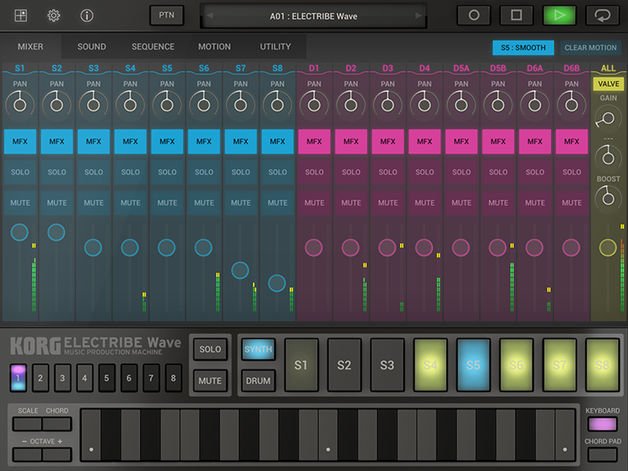Switch to the SOUND tab
628x471 pixels.
point(92,46)
